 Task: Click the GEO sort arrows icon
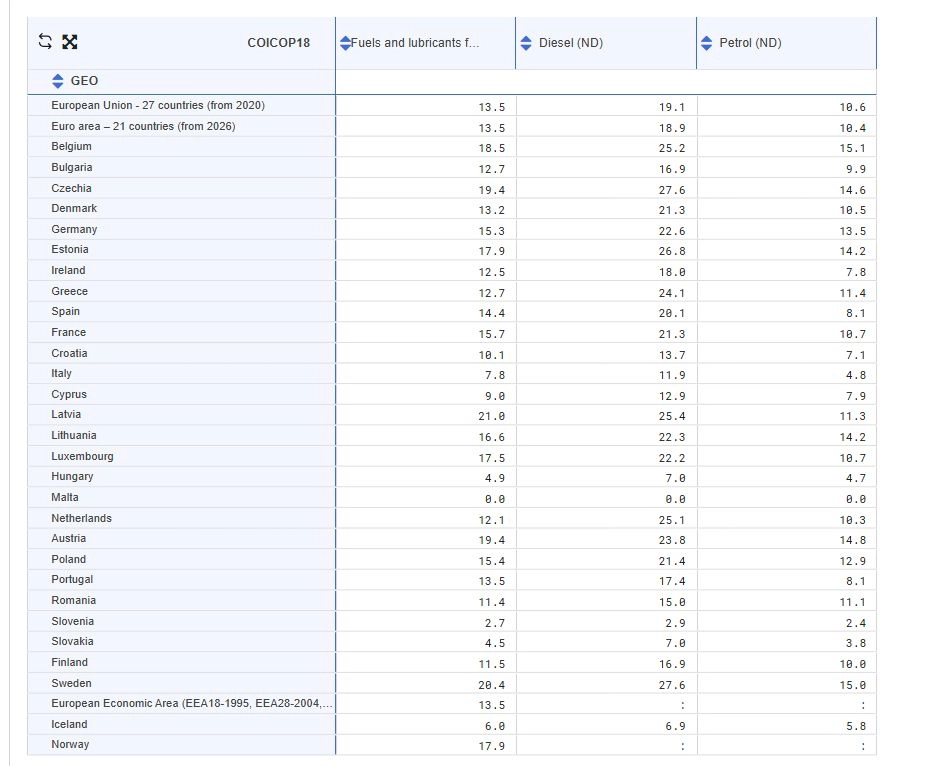click(58, 81)
